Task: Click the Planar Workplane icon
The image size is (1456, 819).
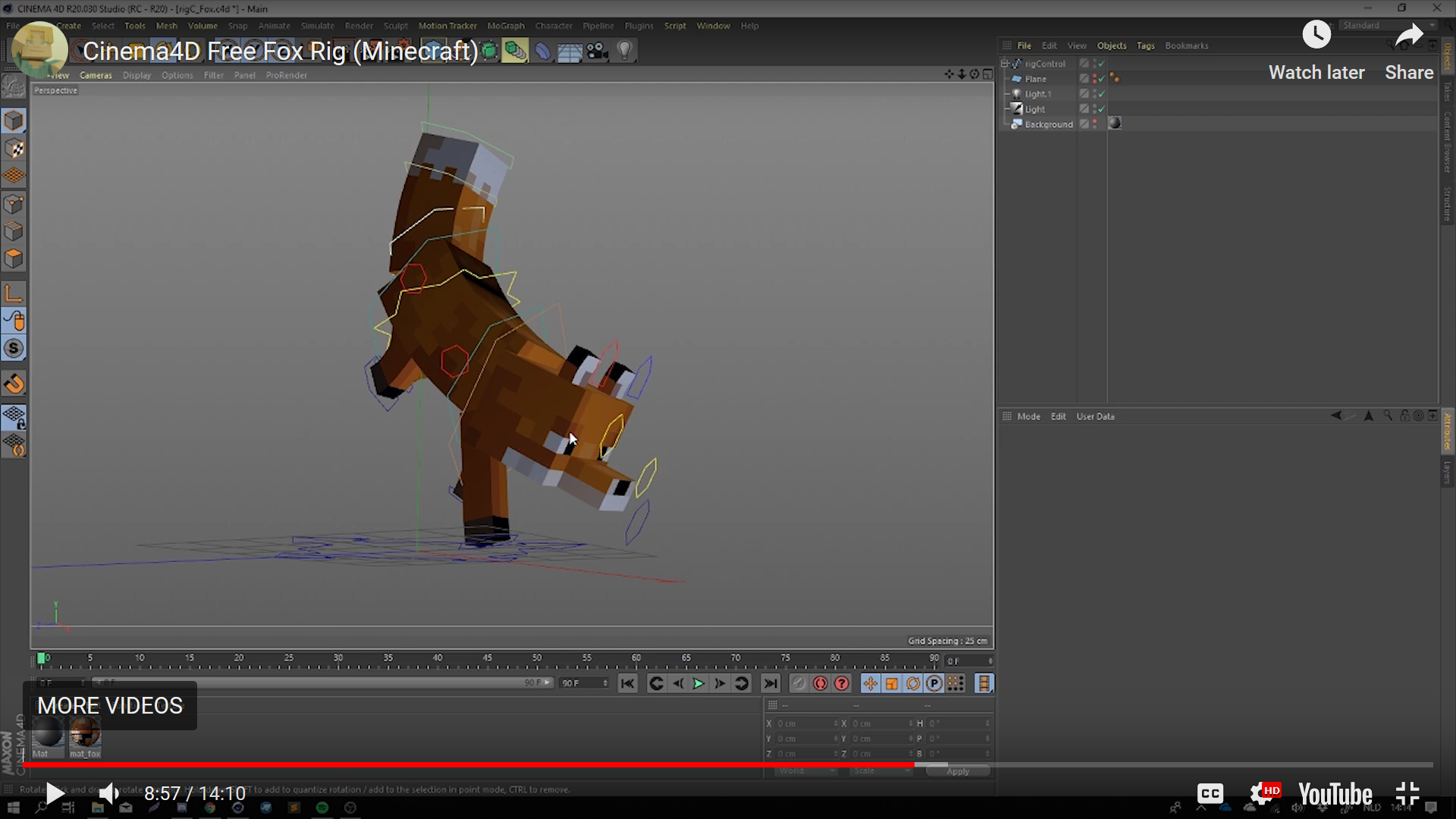Action: pyautogui.click(x=14, y=445)
